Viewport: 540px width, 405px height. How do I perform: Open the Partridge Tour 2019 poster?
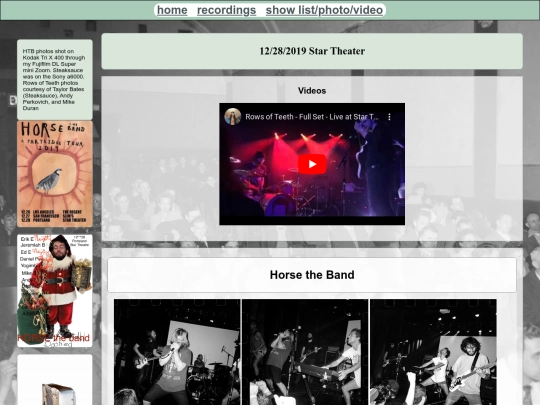point(55,174)
